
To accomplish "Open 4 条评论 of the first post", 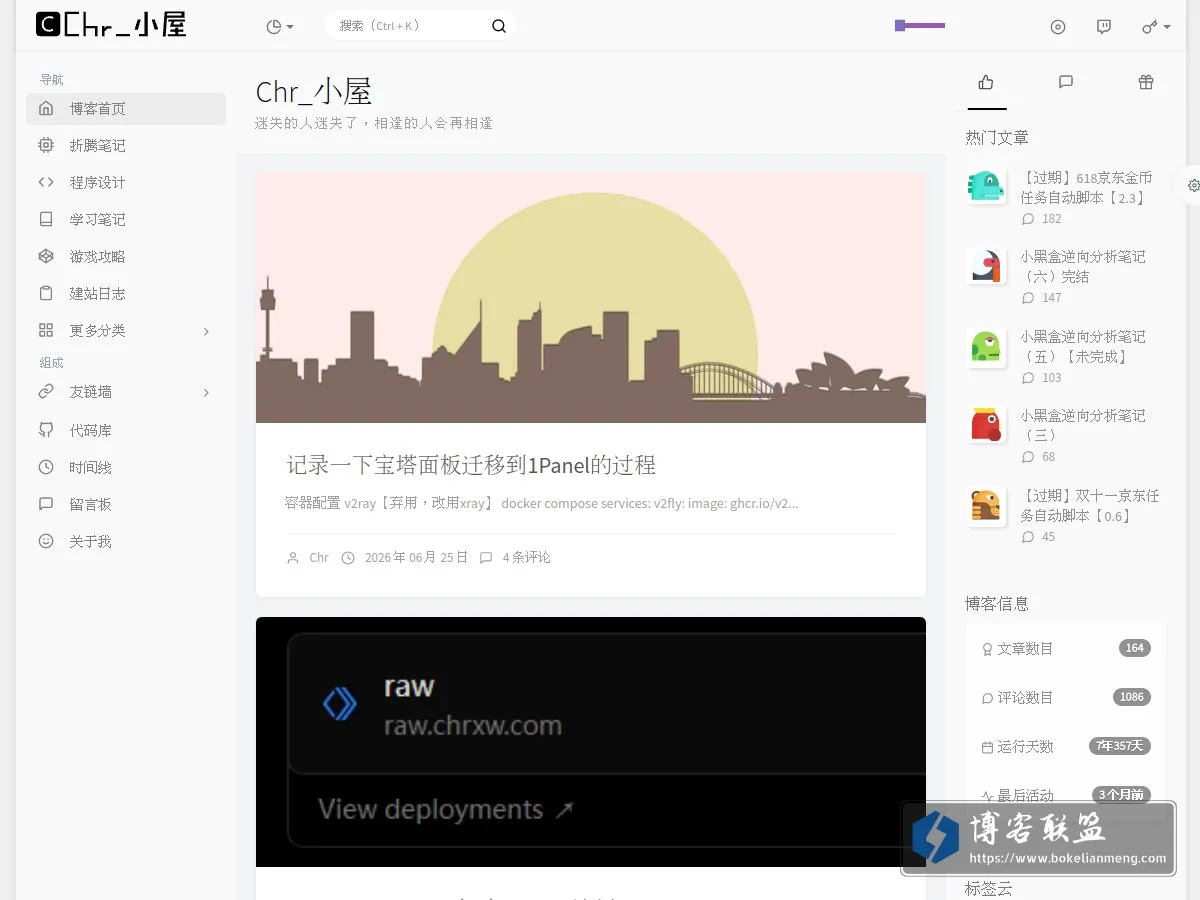I will (526, 558).
